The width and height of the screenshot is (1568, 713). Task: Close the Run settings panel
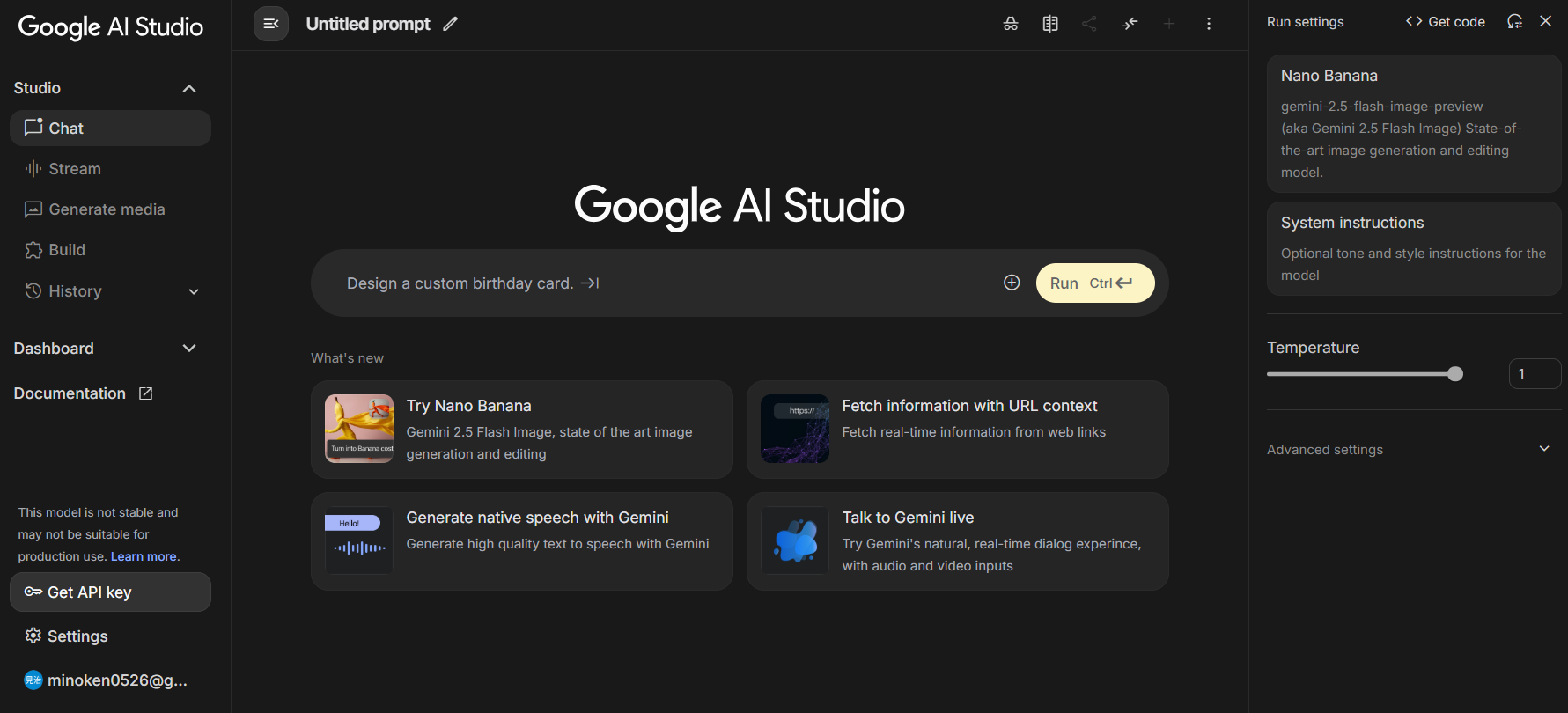point(1546,21)
